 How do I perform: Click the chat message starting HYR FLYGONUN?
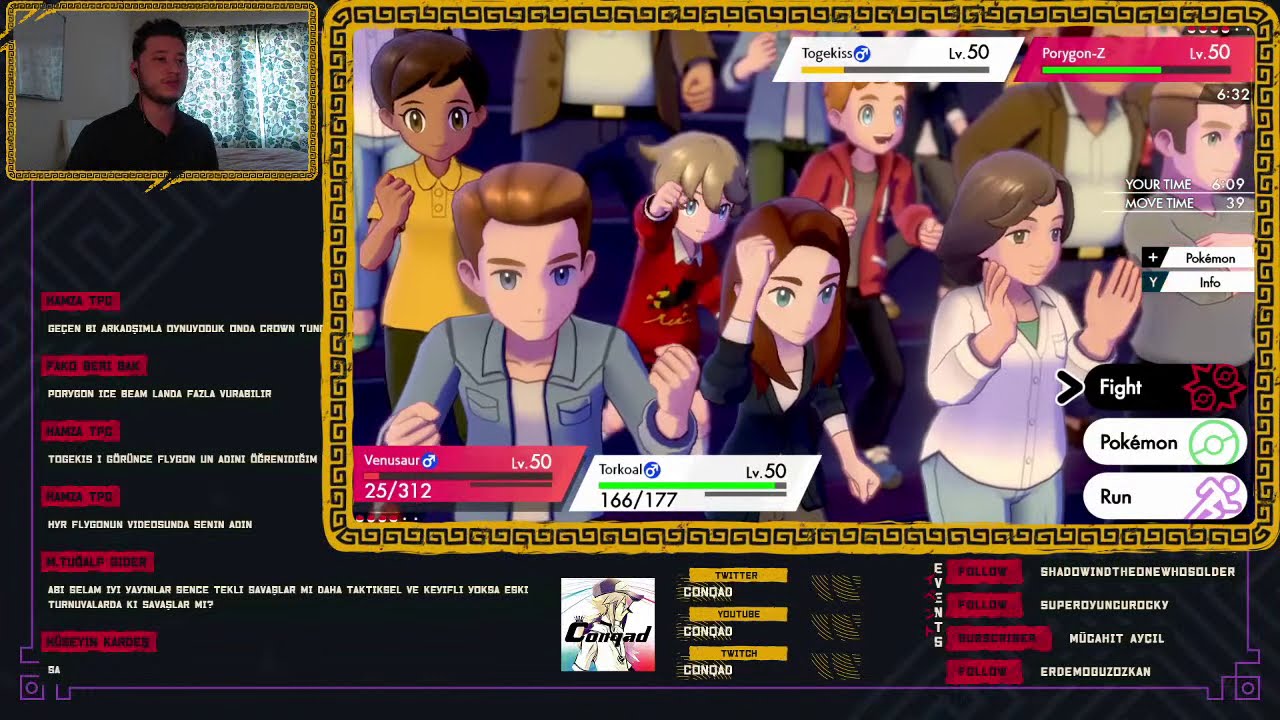(150, 524)
